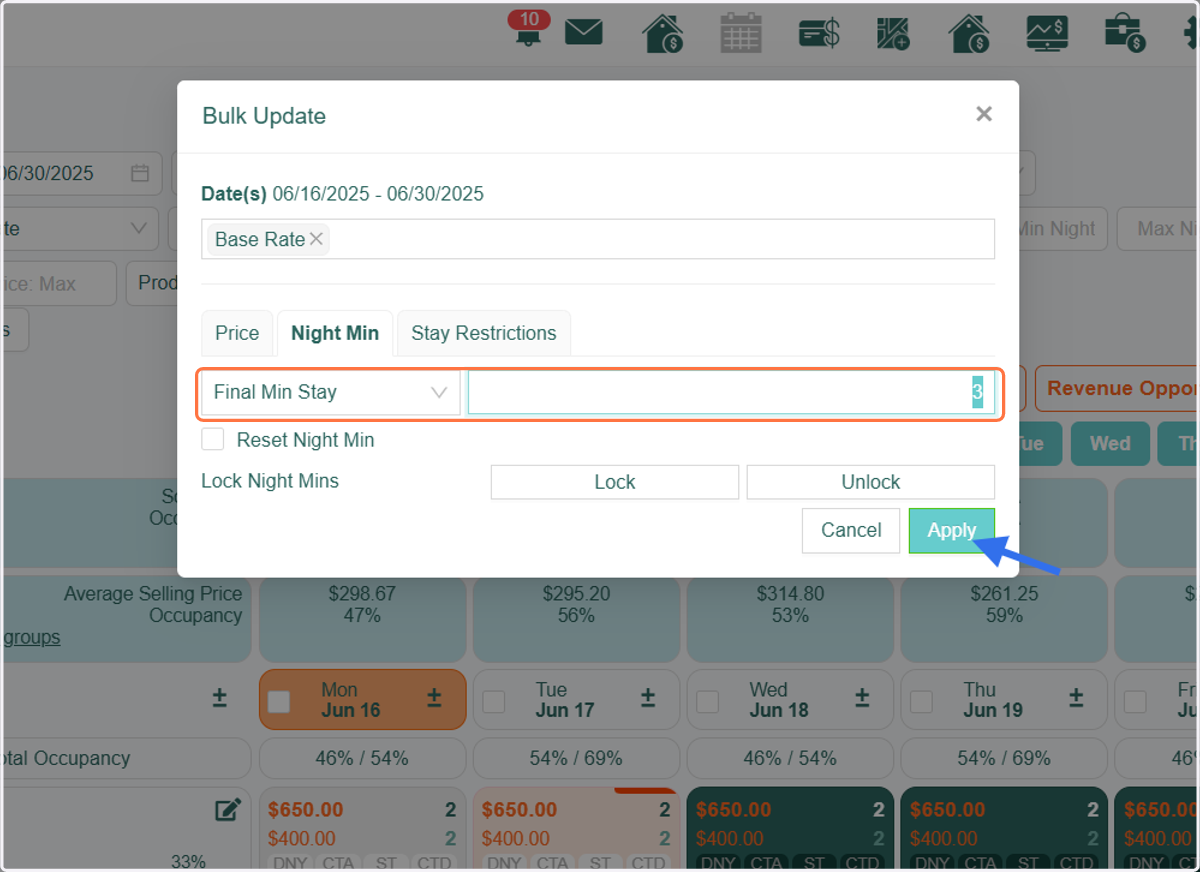Click the Wed weekday filter button
The height and width of the screenshot is (872, 1200).
[1110, 444]
